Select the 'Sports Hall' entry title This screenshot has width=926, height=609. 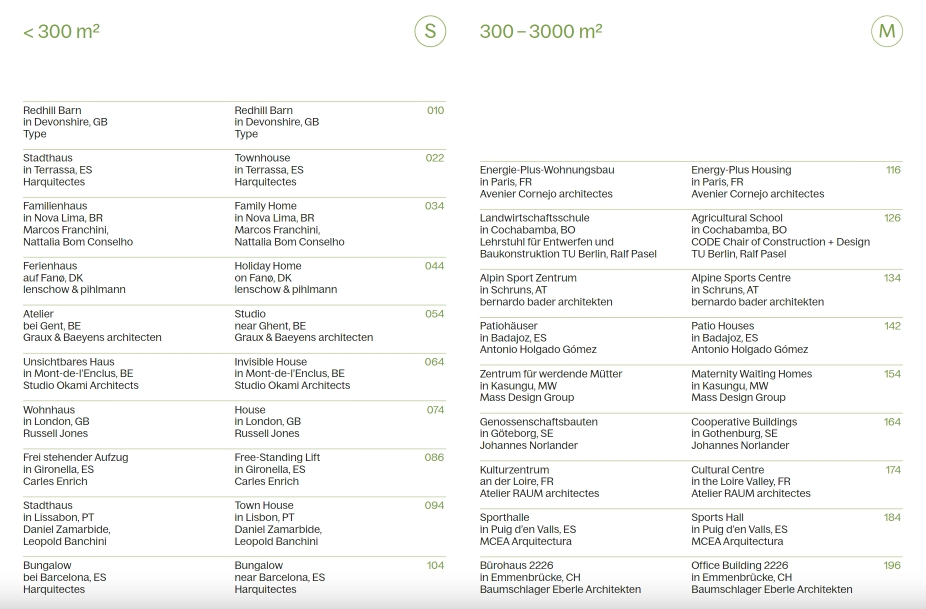pos(717,517)
